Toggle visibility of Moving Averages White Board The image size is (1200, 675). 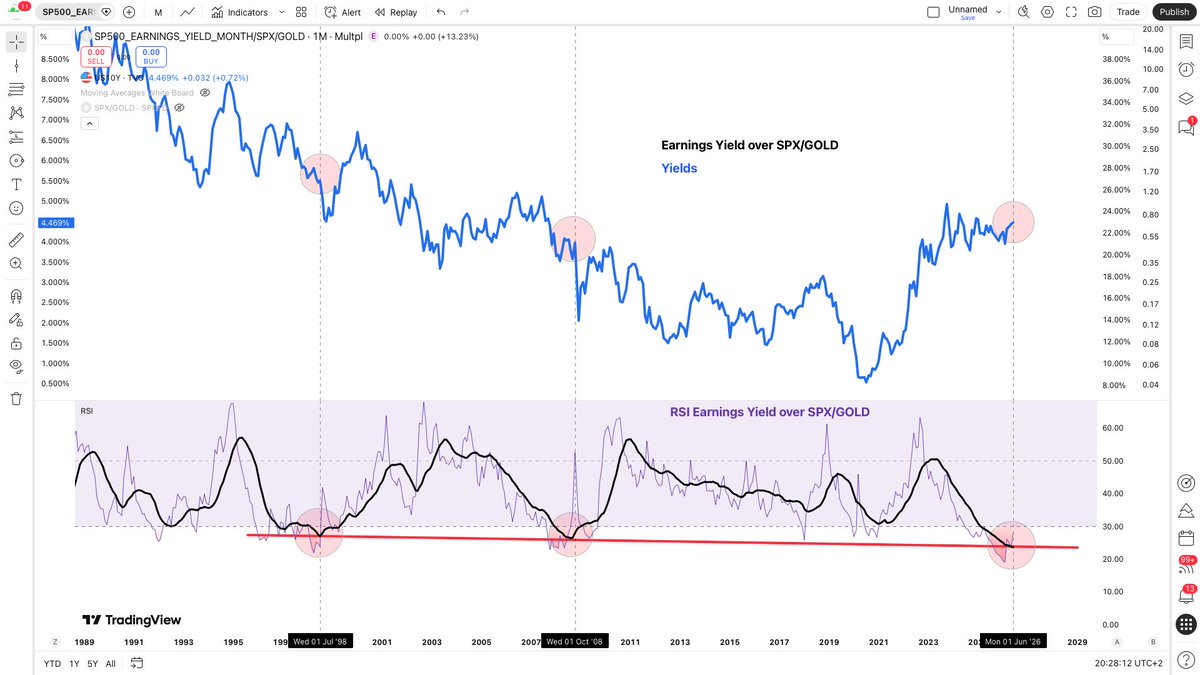[205, 92]
